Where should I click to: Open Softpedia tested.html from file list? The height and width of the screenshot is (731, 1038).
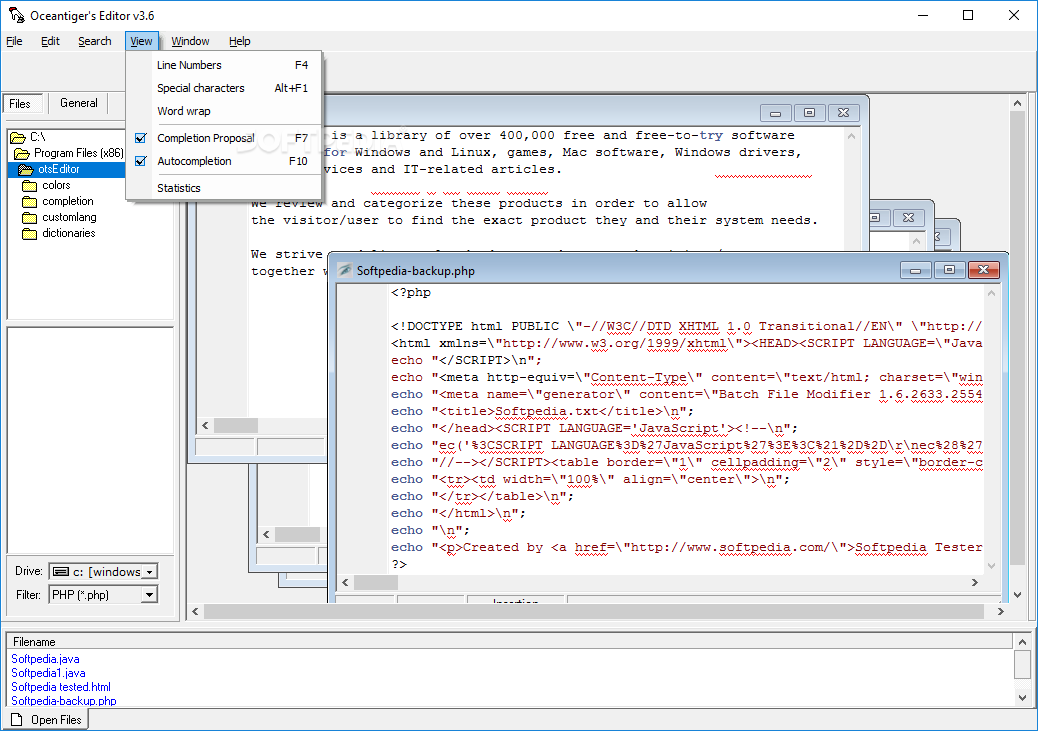(61, 687)
